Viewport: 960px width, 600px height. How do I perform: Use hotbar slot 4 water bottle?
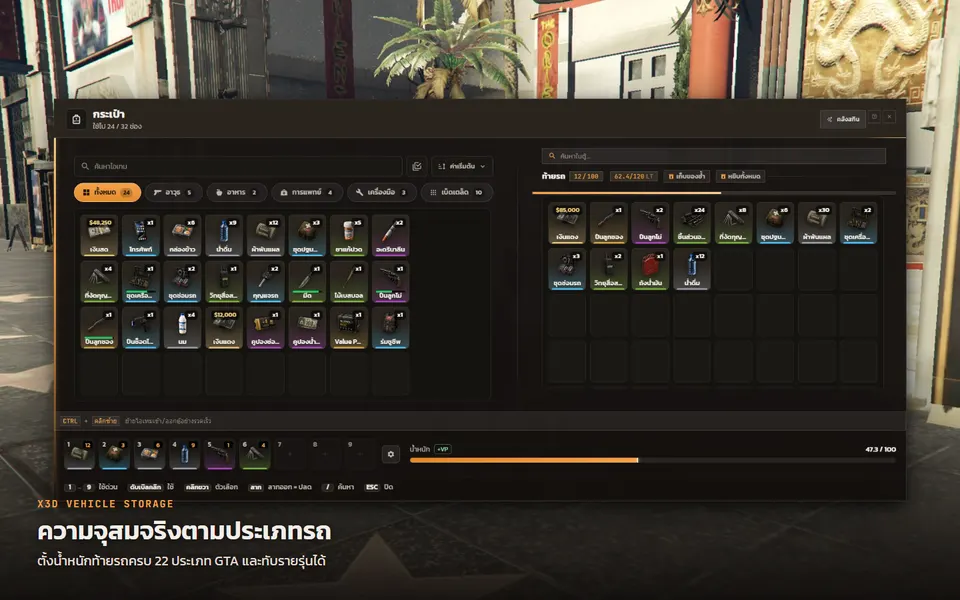click(x=184, y=454)
